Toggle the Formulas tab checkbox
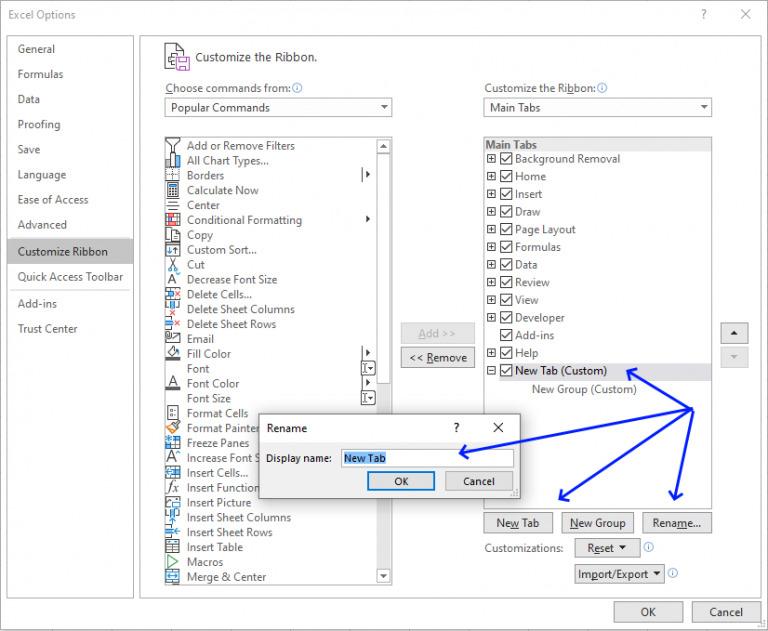Viewport: 768px width, 631px height. point(506,247)
